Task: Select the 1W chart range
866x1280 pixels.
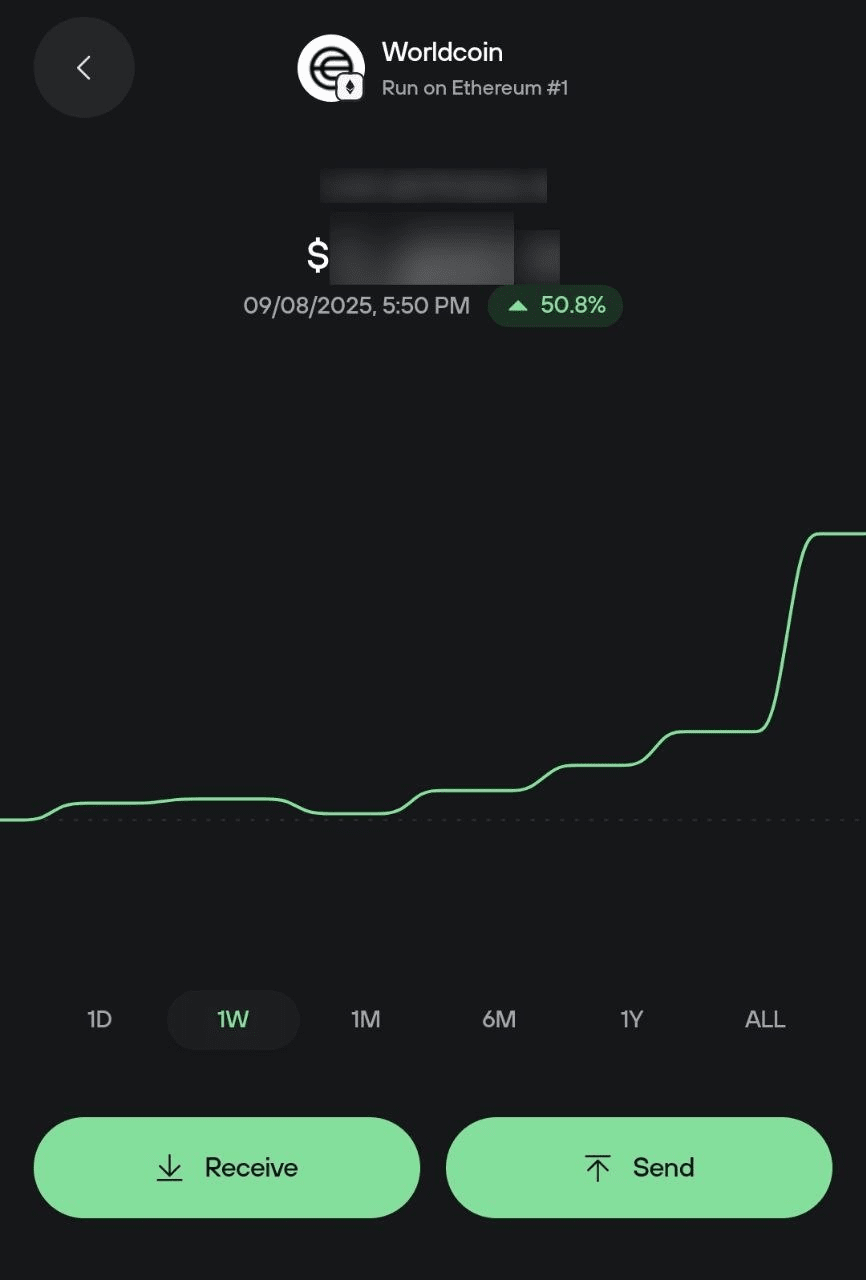Action: pos(233,1020)
